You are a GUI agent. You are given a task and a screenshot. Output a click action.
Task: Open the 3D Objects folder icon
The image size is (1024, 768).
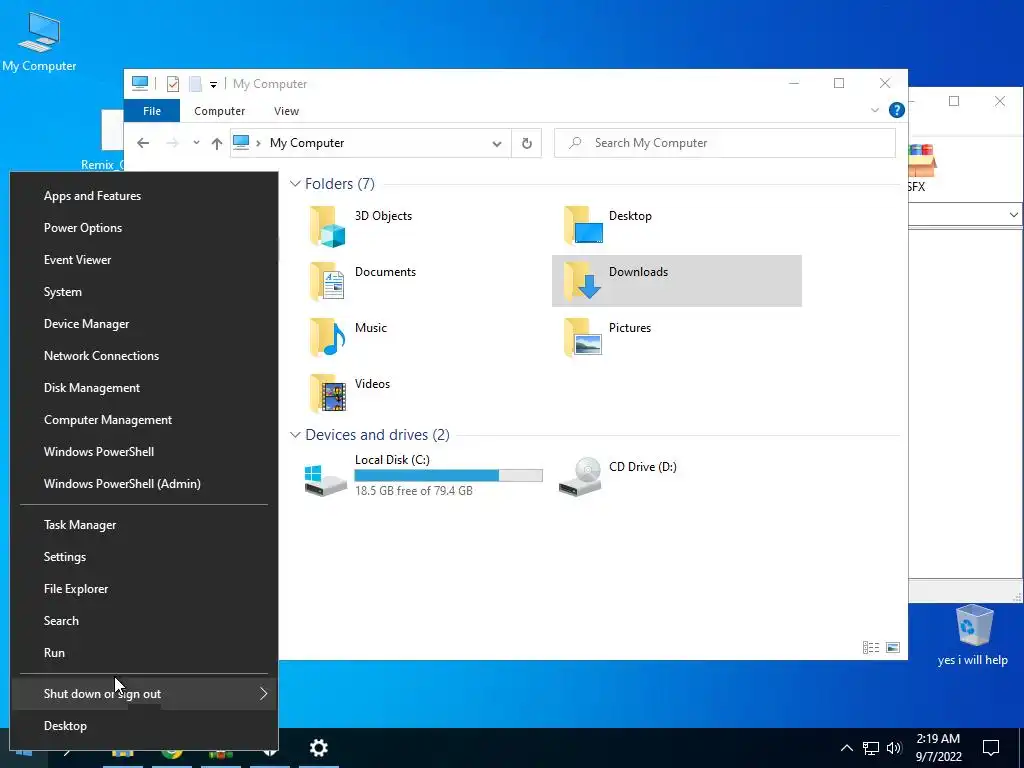pyautogui.click(x=327, y=226)
